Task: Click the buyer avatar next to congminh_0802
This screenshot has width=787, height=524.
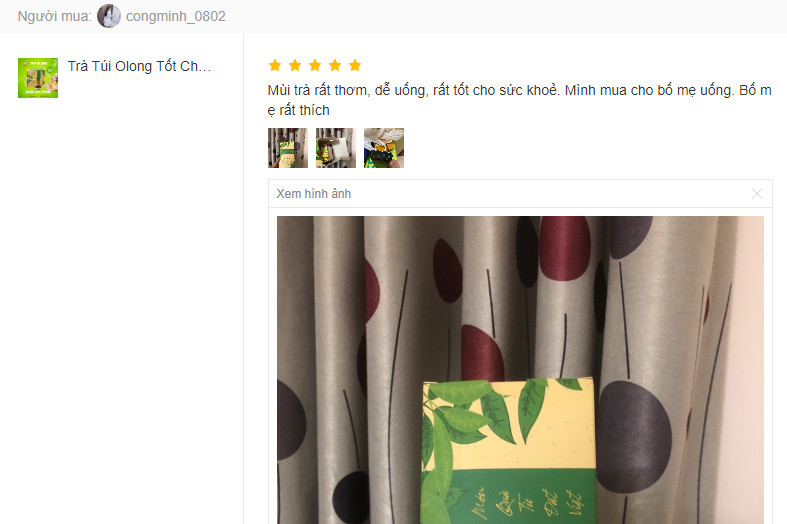Action: click(x=108, y=16)
